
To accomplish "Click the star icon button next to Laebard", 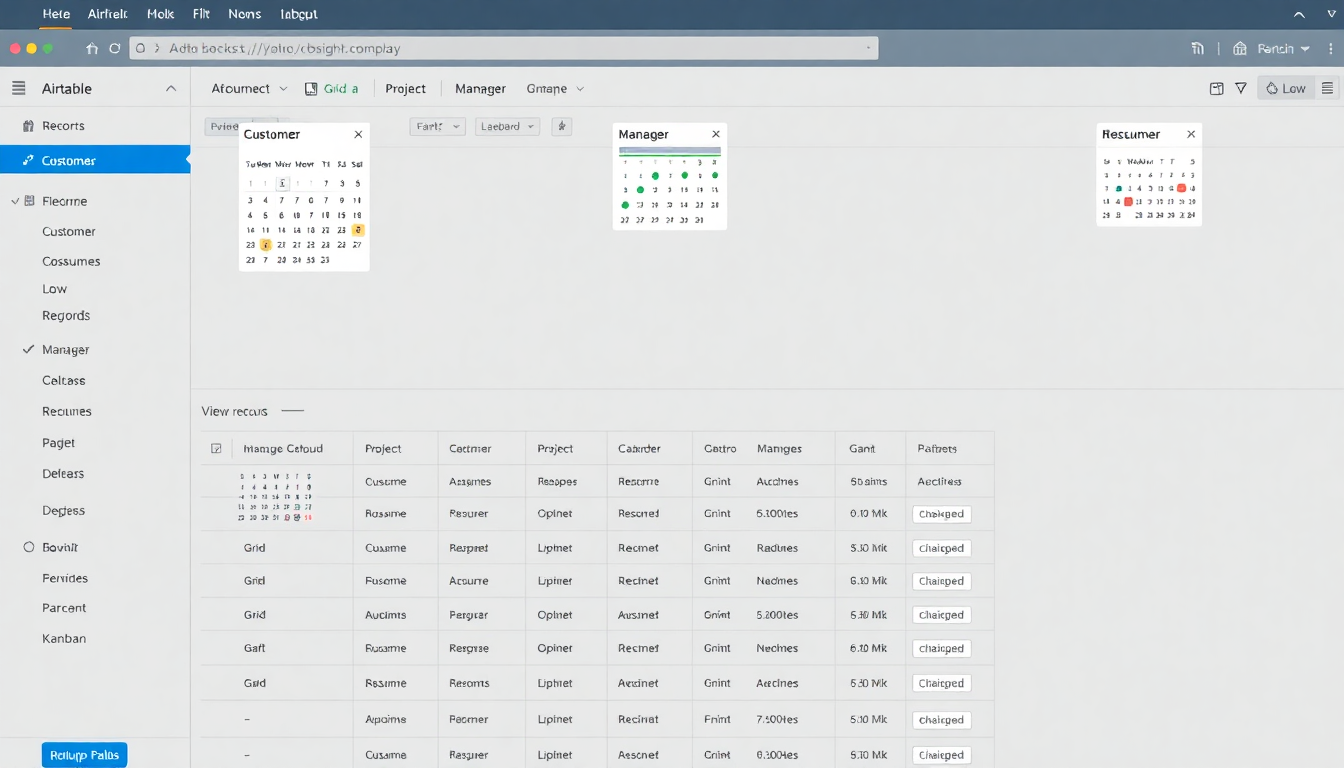I will click(562, 126).
